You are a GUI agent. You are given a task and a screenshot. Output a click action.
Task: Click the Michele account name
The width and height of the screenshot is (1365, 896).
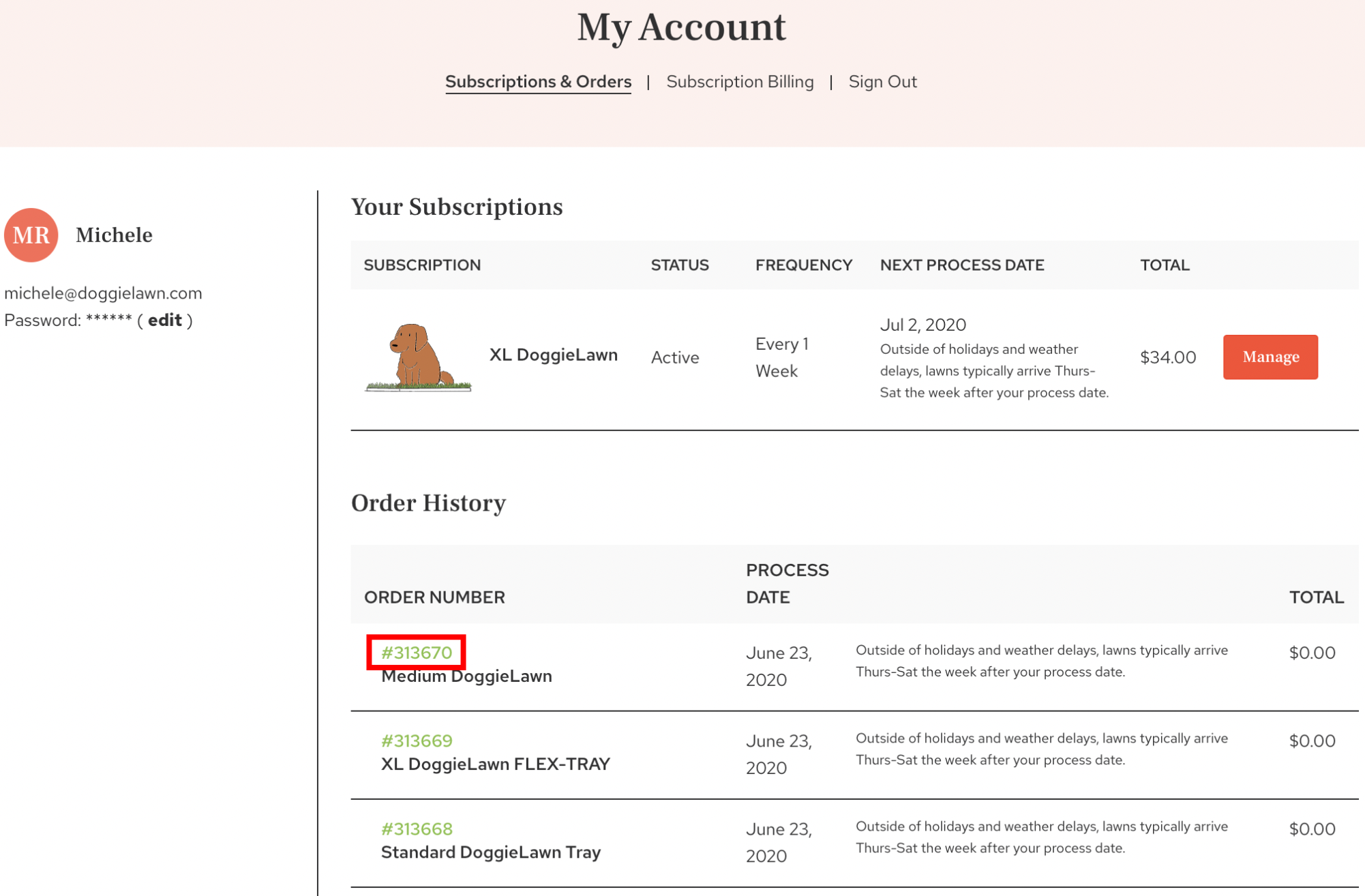tap(114, 235)
